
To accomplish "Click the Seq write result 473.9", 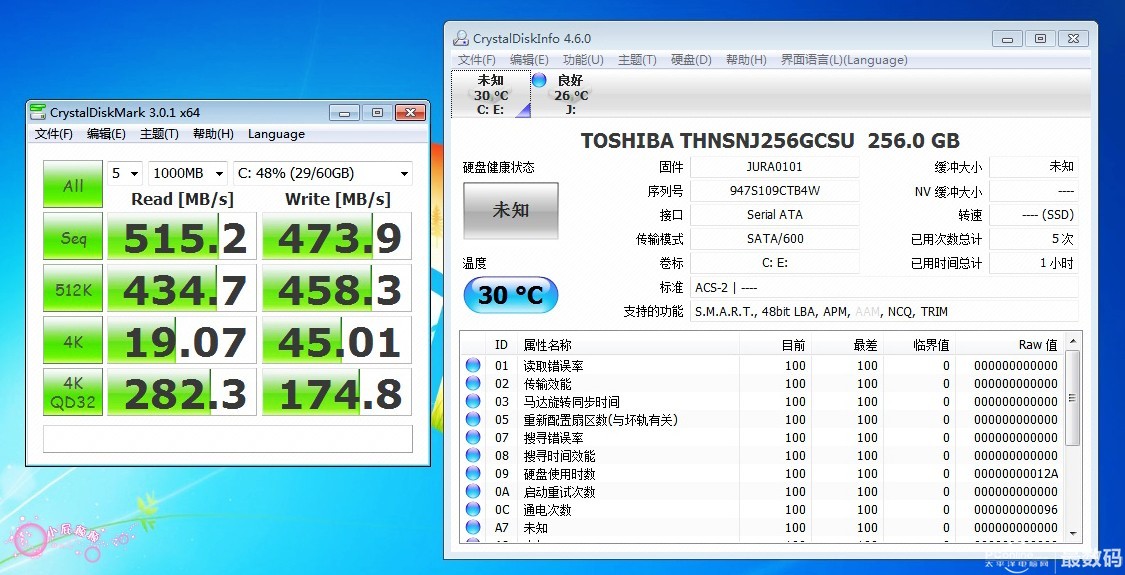I will [x=336, y=236].
